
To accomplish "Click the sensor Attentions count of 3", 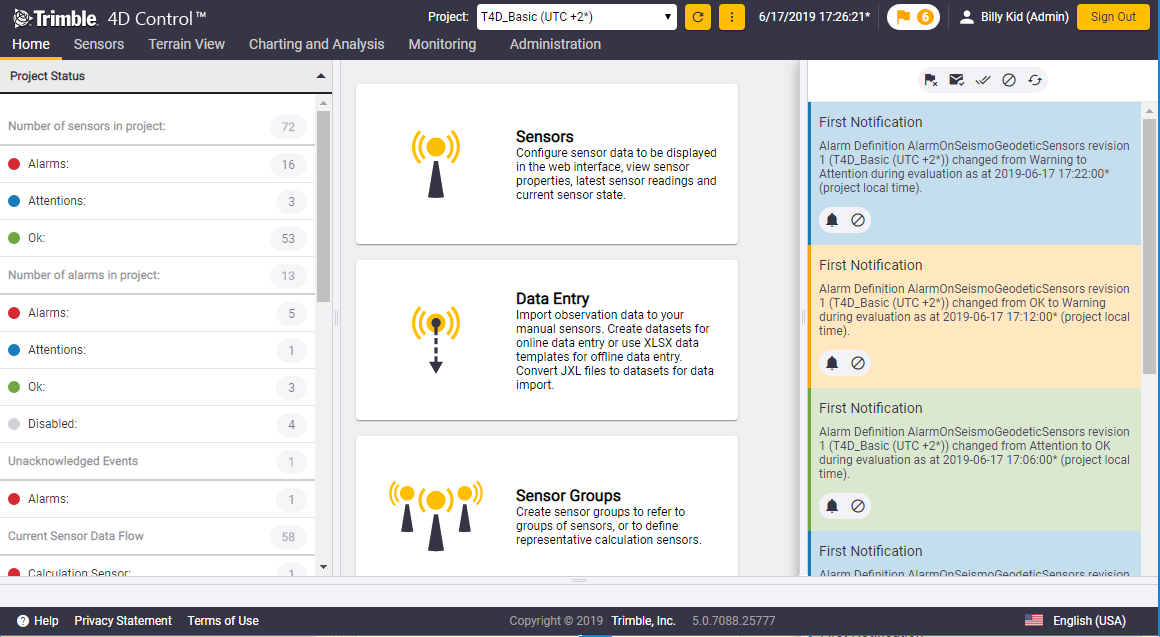I will (x=291, y=201).
